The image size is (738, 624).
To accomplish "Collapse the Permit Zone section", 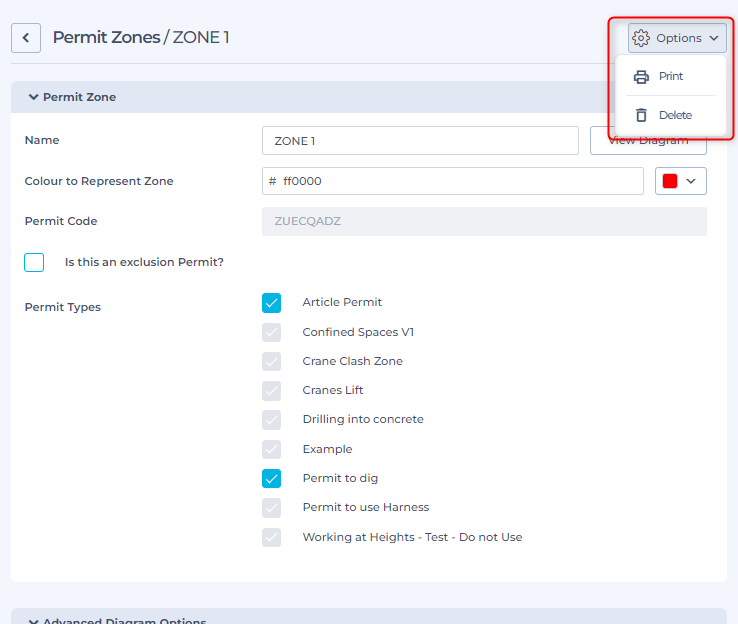I will 34,97.
